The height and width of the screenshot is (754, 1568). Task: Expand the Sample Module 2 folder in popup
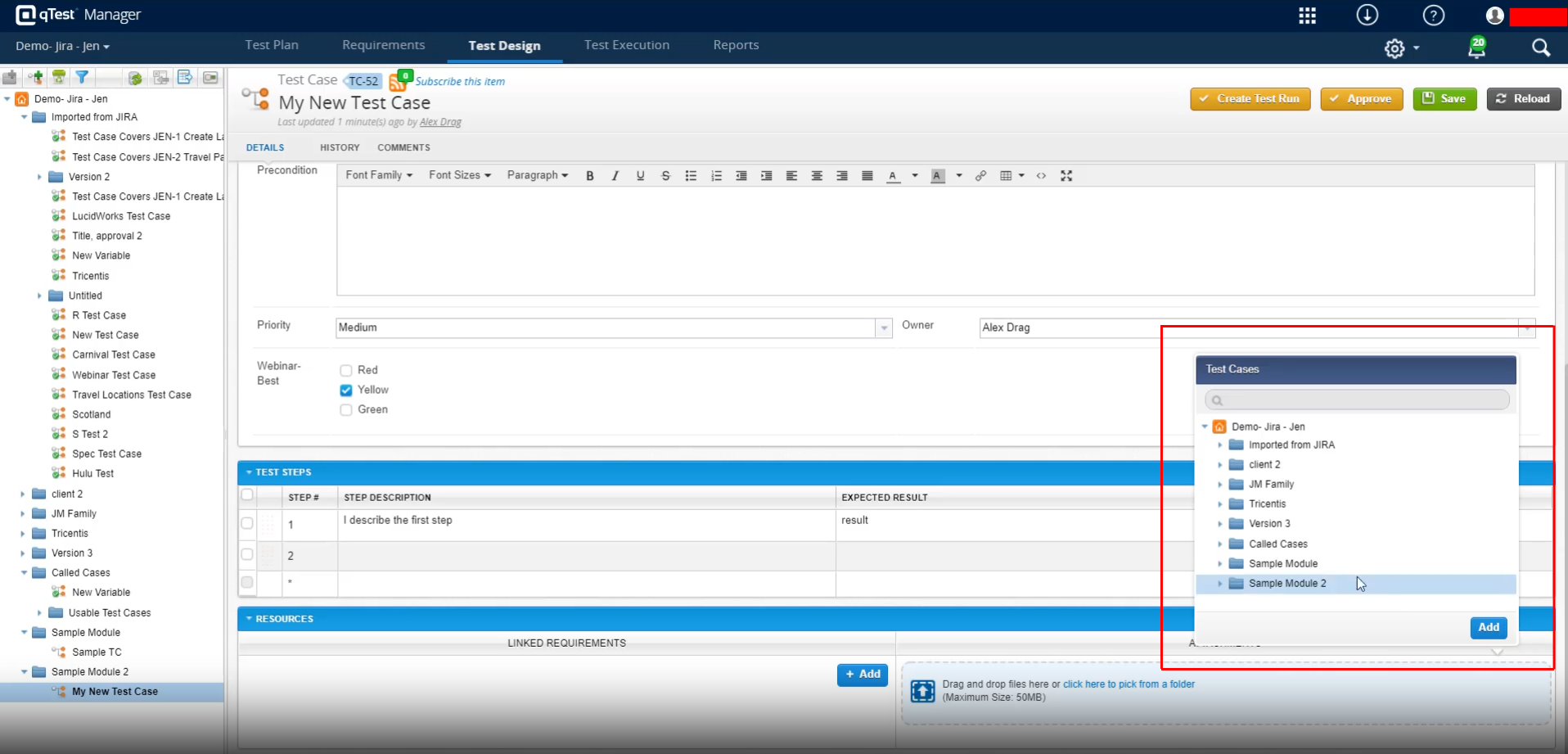click(1220, 584)
